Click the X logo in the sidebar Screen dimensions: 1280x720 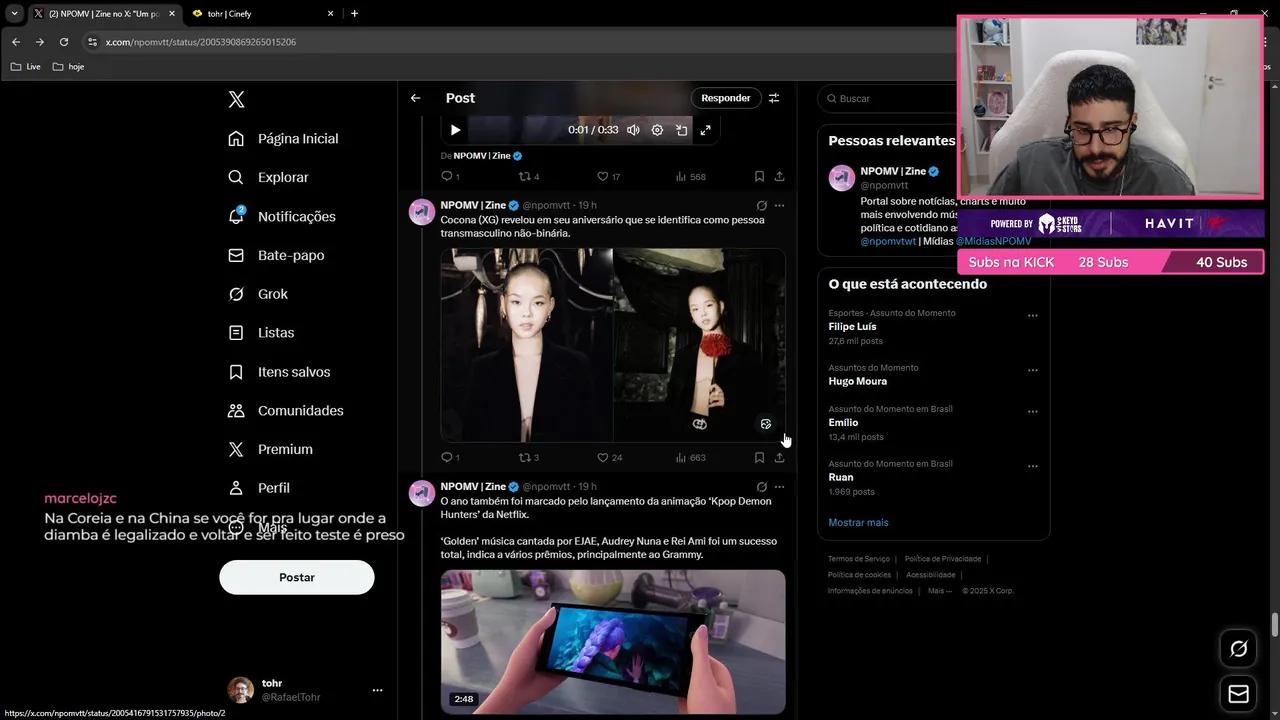236,99
